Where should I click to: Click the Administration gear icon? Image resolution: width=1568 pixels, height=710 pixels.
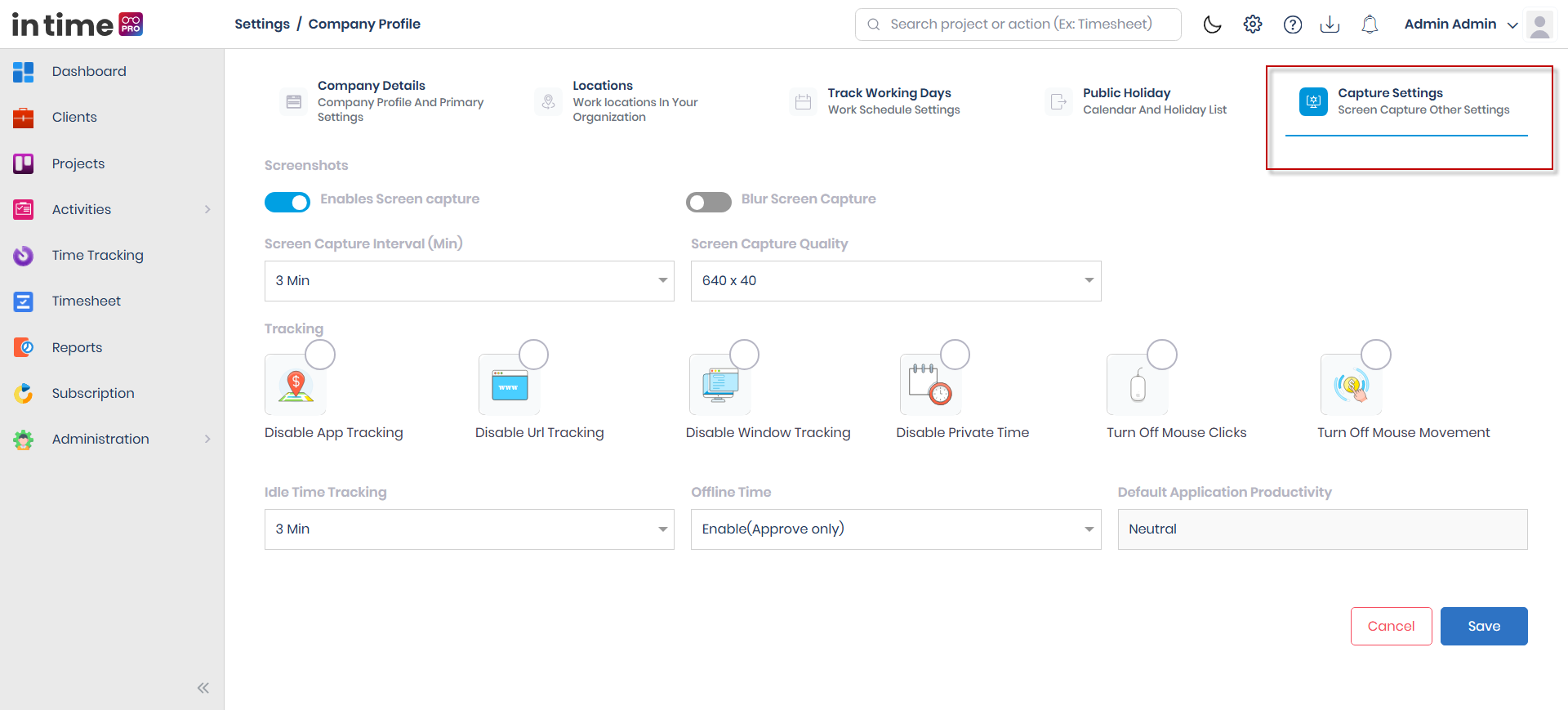tap(24, 440)
